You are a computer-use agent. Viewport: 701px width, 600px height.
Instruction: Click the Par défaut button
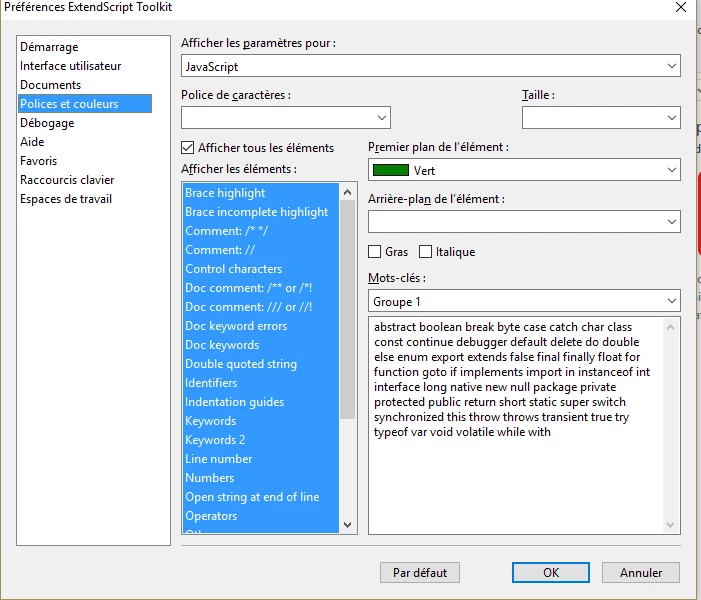[420, 573]
